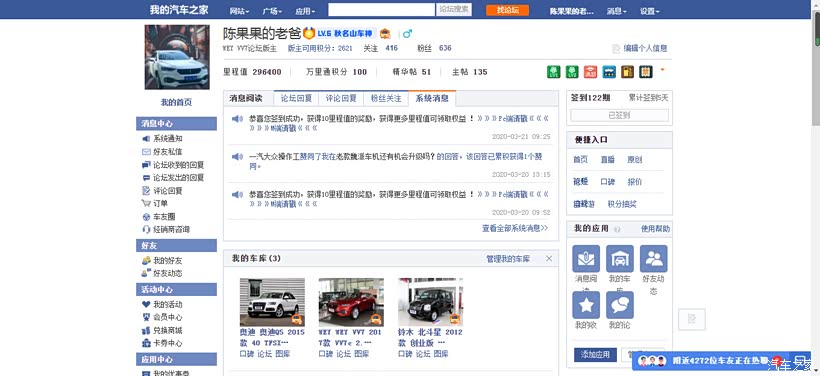Screen dimensions: 820x376
Task: Click the speech-bubble 我的论坛 app icon
Action: (620, 305)
